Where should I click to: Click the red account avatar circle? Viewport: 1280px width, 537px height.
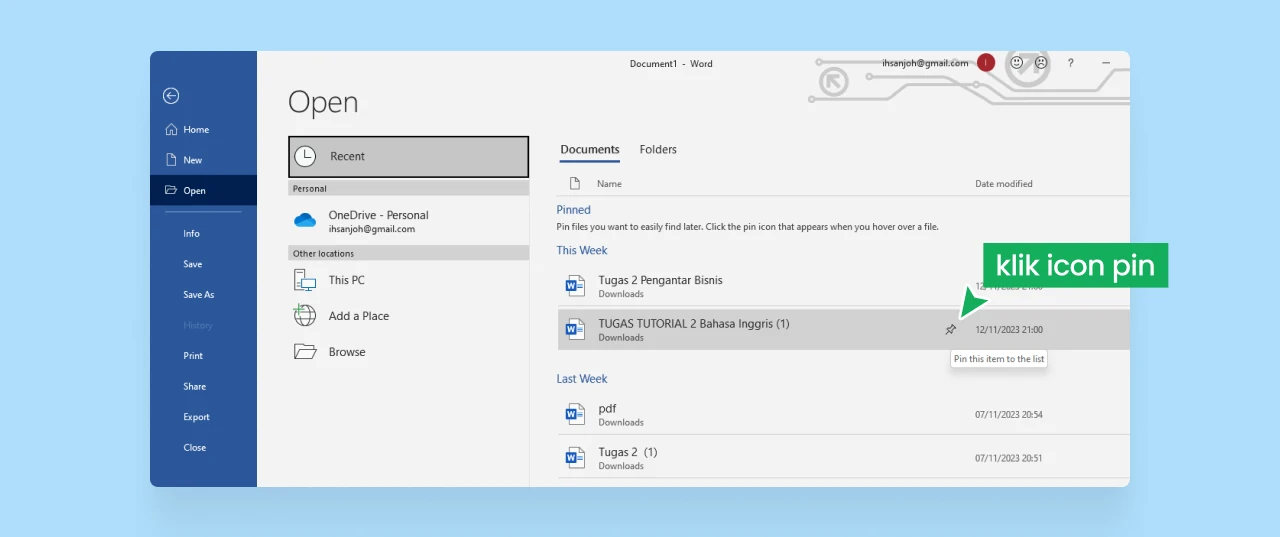click(x=986, y=63)
